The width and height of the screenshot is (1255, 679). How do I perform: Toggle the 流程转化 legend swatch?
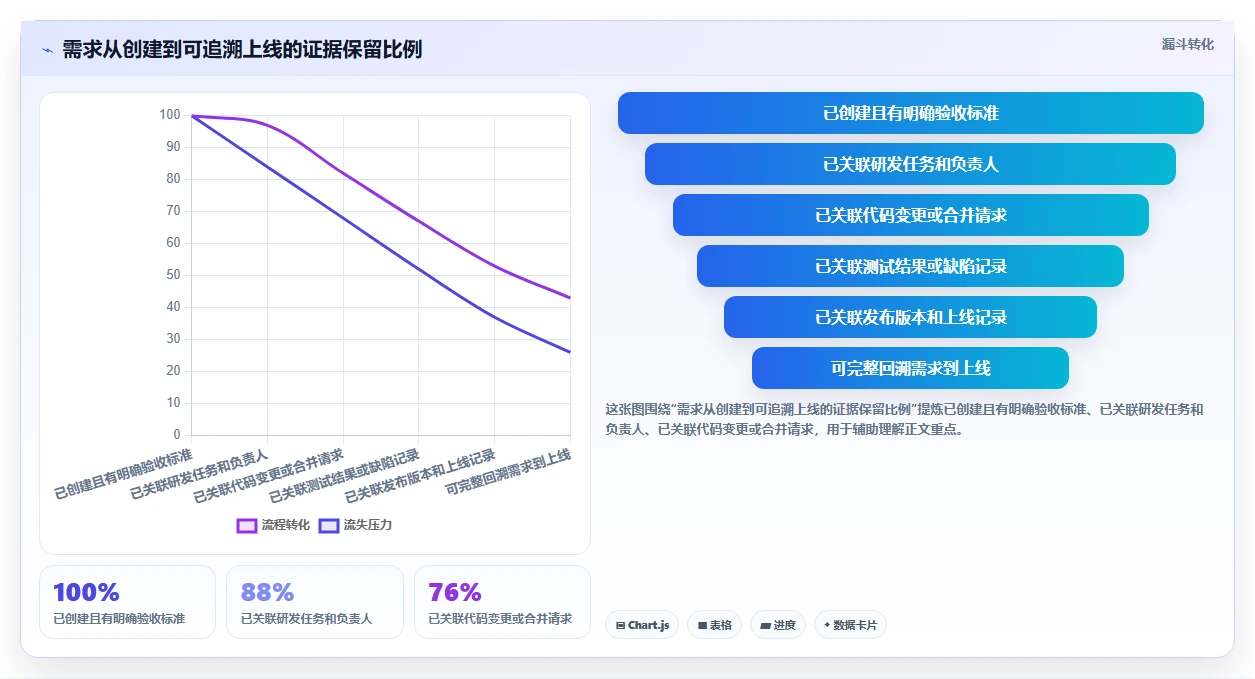(247, 525)
